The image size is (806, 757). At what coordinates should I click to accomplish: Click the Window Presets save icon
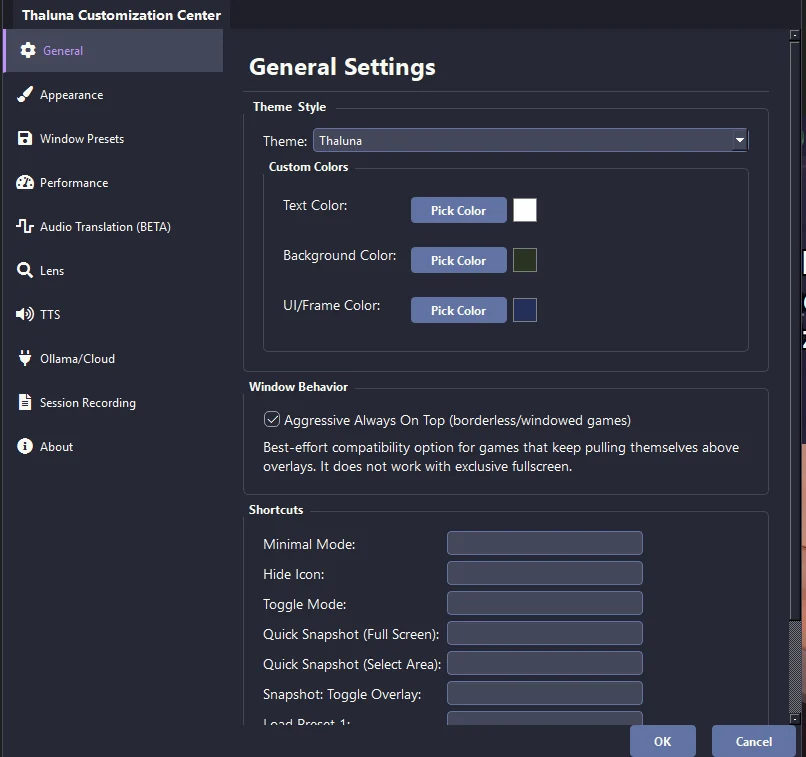pos(25,138)
